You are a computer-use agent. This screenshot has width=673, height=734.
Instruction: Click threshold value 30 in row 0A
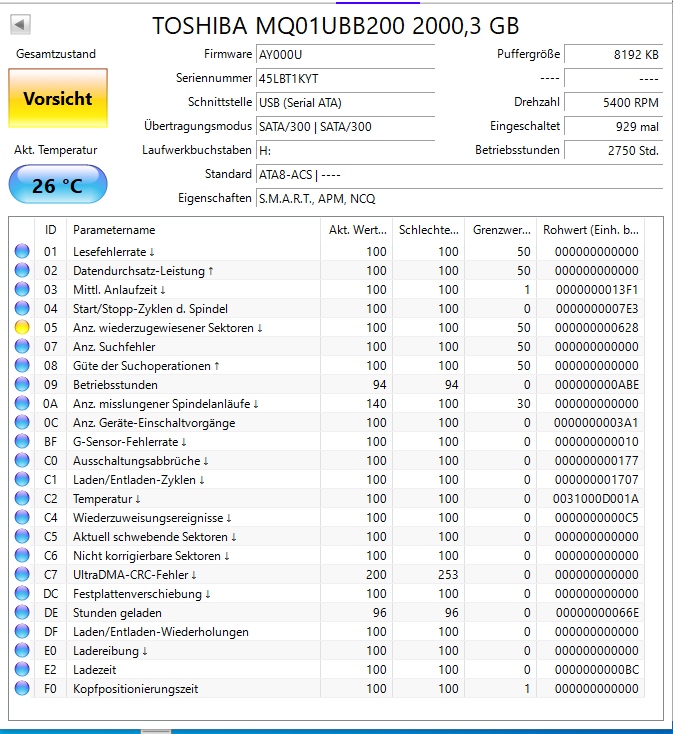point(524,404)
